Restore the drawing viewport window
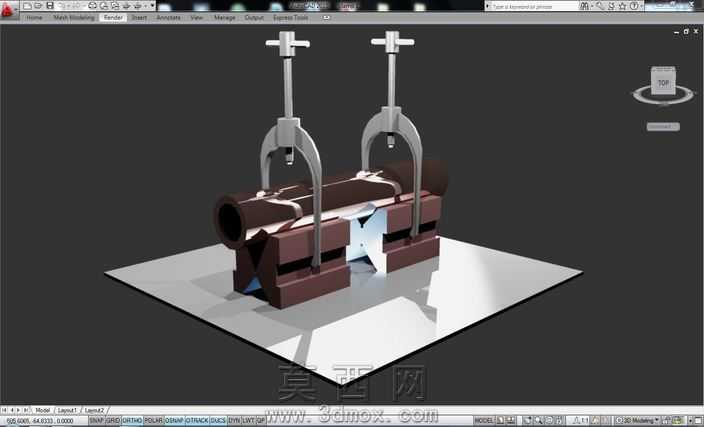 (x=686, y=31)
